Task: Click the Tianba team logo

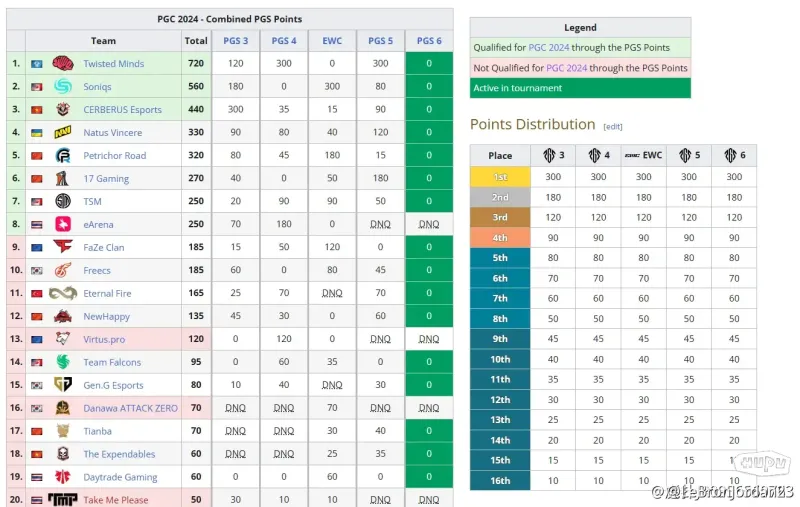Action: pyautogui.click(x=63, y=430)
